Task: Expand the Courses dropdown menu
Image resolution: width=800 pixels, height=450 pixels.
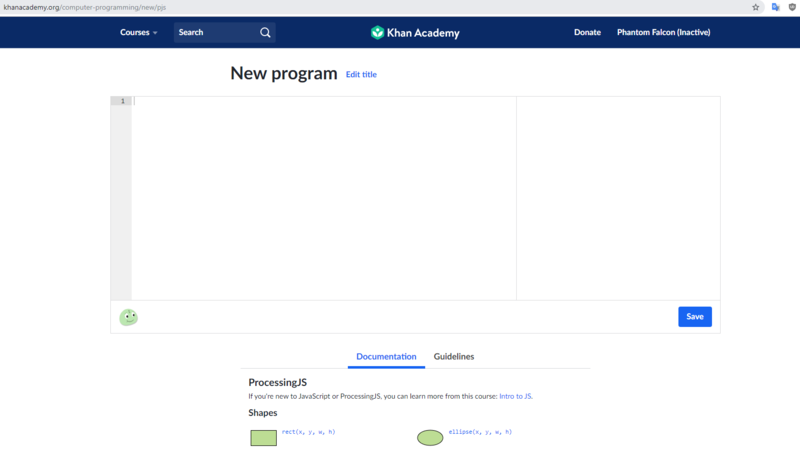Action: pos(139,32)
